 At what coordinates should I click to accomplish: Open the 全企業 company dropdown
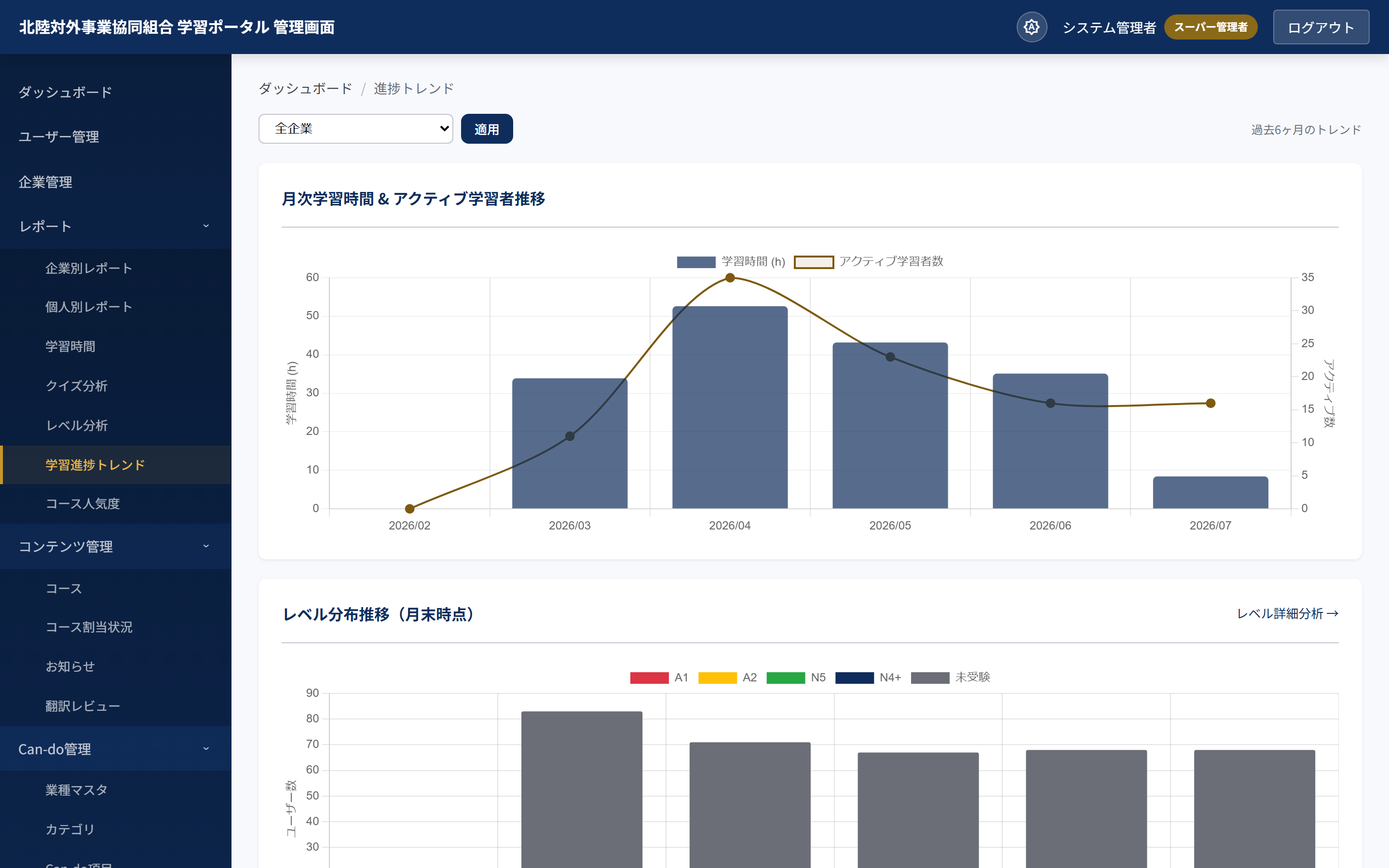[356, 129]
